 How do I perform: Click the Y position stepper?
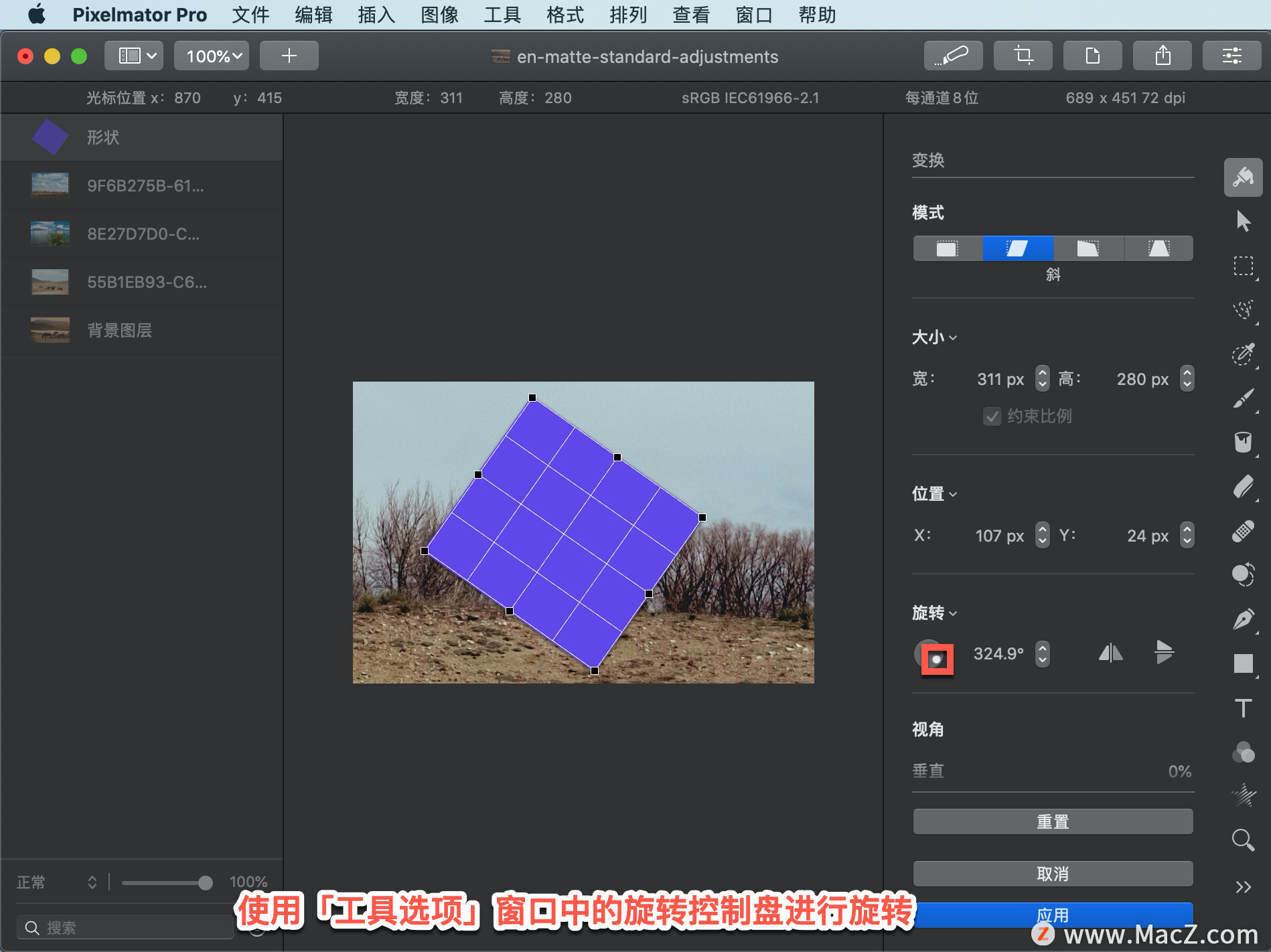point(1187,535)
